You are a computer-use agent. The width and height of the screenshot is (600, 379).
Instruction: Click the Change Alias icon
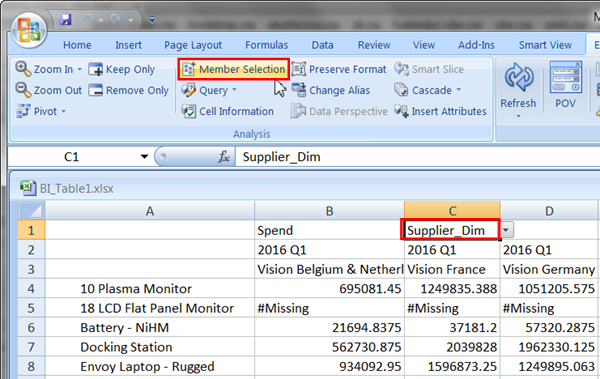tap(299, 90)
